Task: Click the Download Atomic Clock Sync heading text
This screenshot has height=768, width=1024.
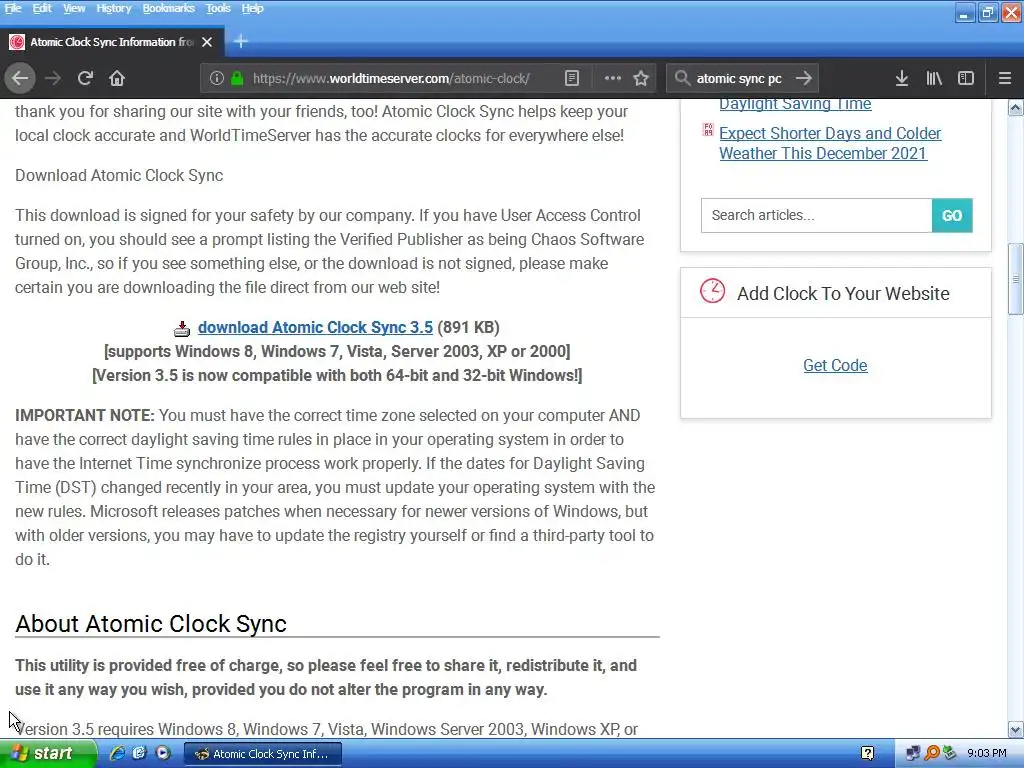Action: 119,176
